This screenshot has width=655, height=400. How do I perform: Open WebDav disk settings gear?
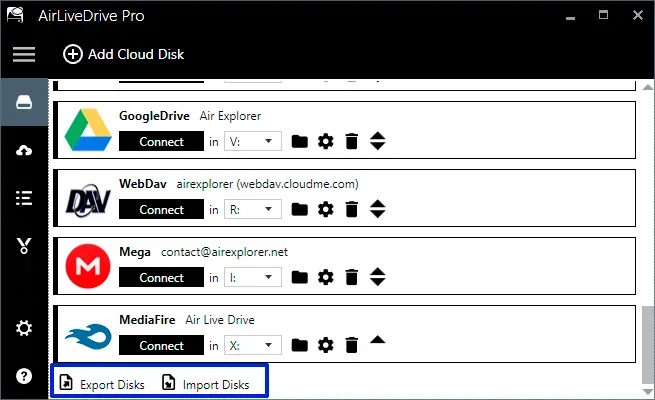pos(325,209)
